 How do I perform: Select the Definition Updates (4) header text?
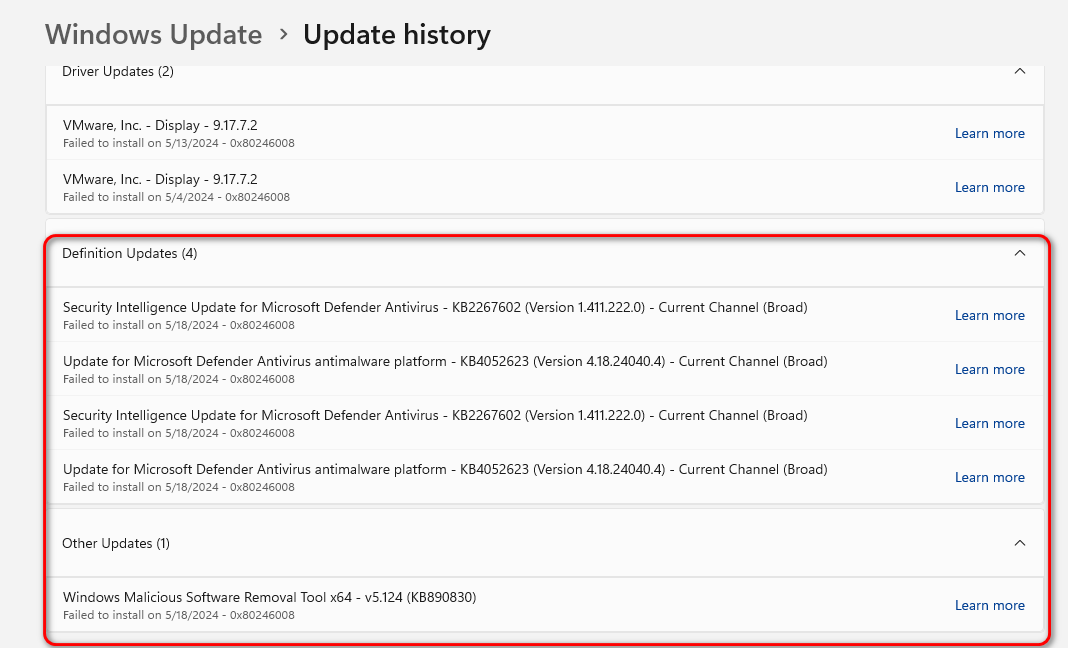[129, 253]
